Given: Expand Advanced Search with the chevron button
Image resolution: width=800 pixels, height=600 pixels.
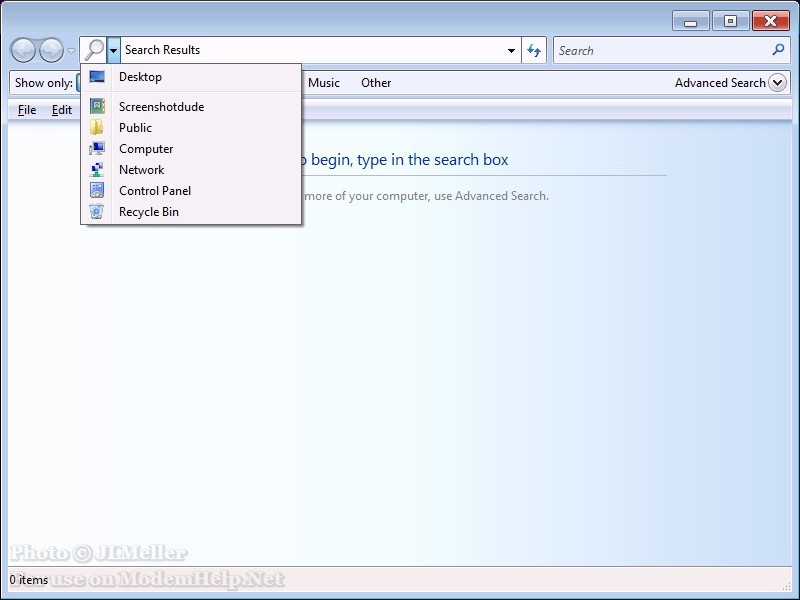Looking at the screenshot, I should pyautogui.click(x=778, y=83).
